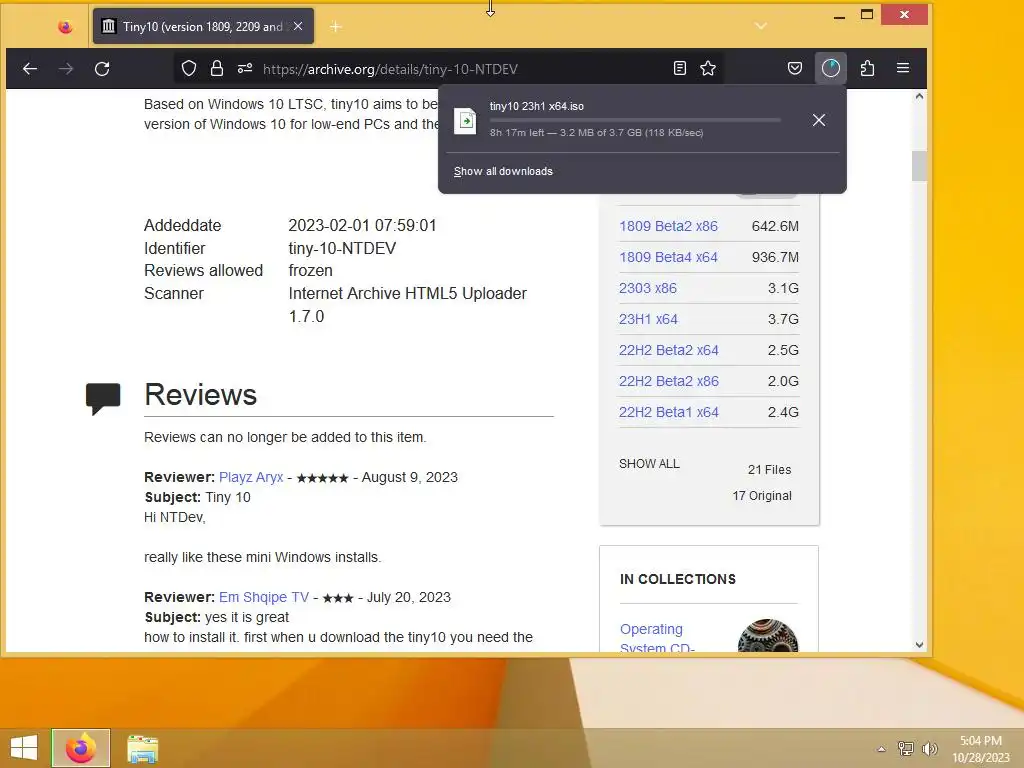Open the Operating System CD collection link
The height and width of the screenshot is (768, 1024).
[x=657, y=638]
